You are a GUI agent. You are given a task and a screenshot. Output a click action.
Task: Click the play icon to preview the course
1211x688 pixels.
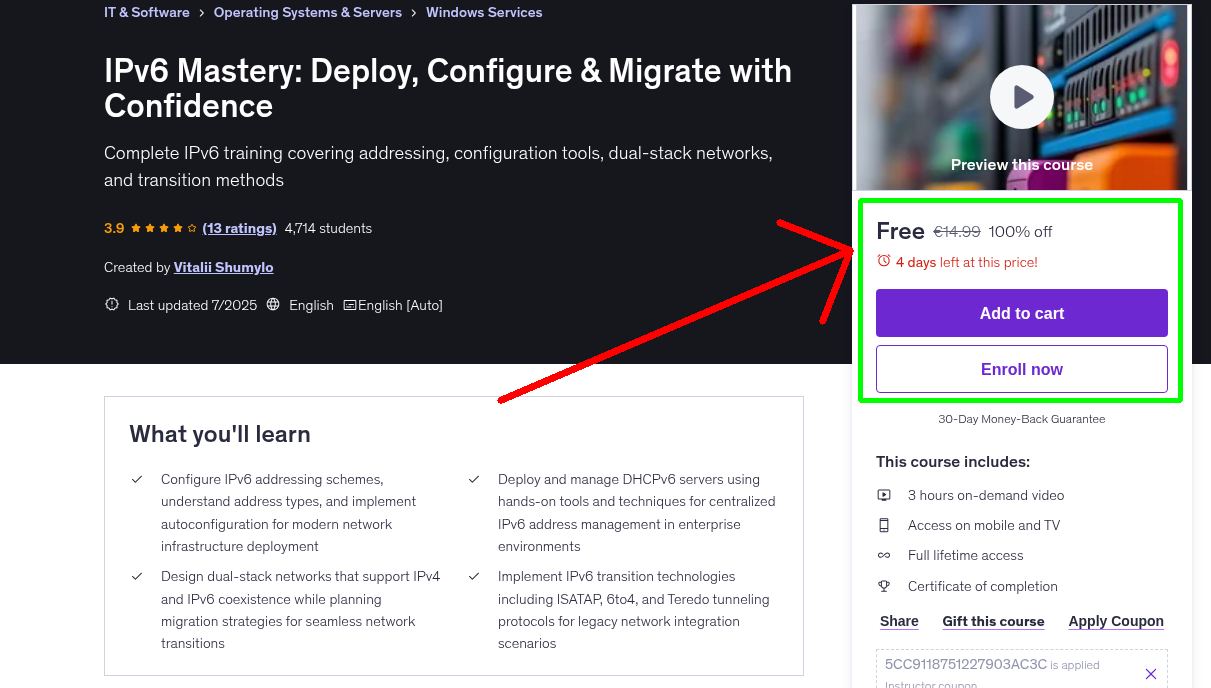(1021, 97)
